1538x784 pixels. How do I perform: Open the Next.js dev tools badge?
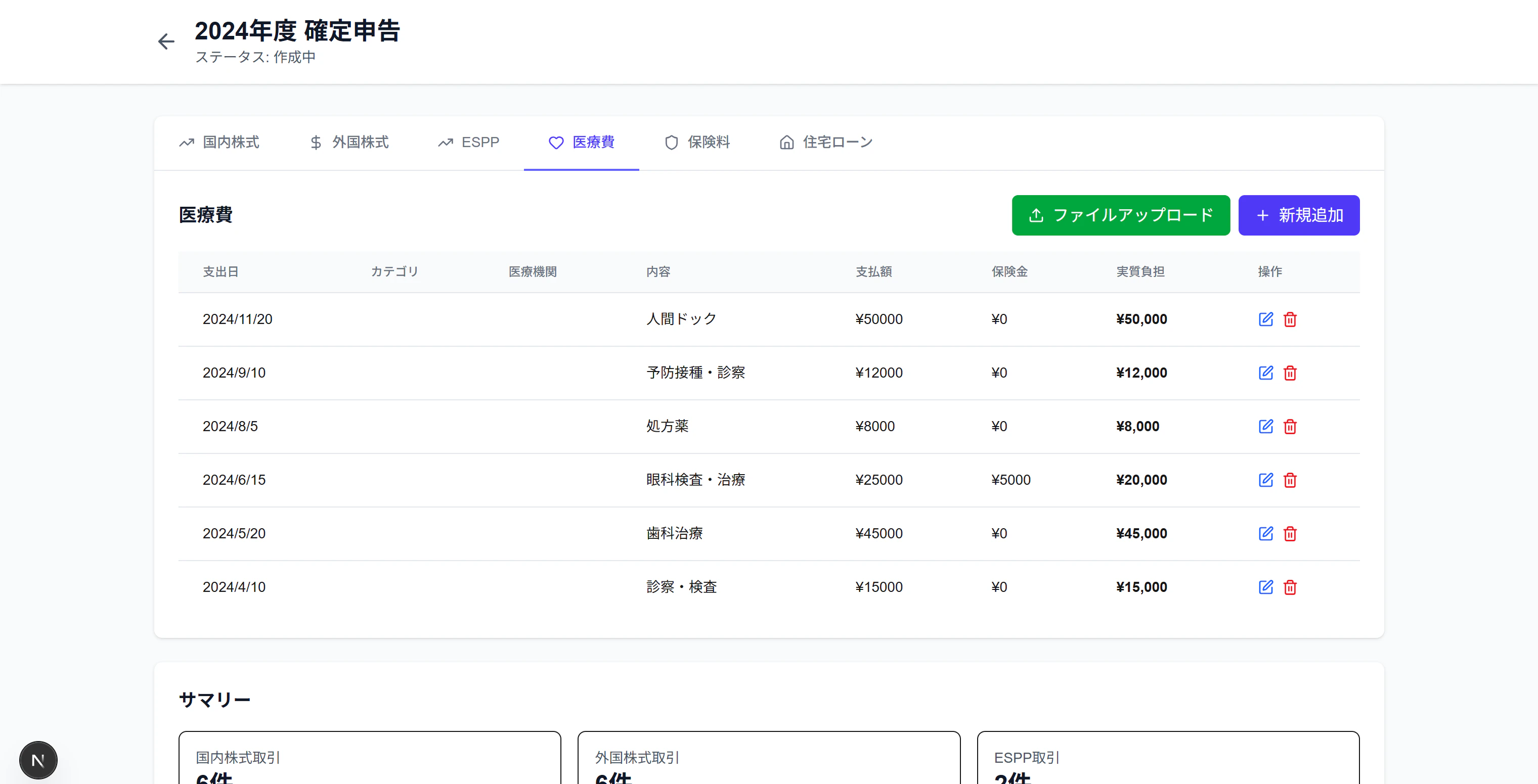coord(38,760)
